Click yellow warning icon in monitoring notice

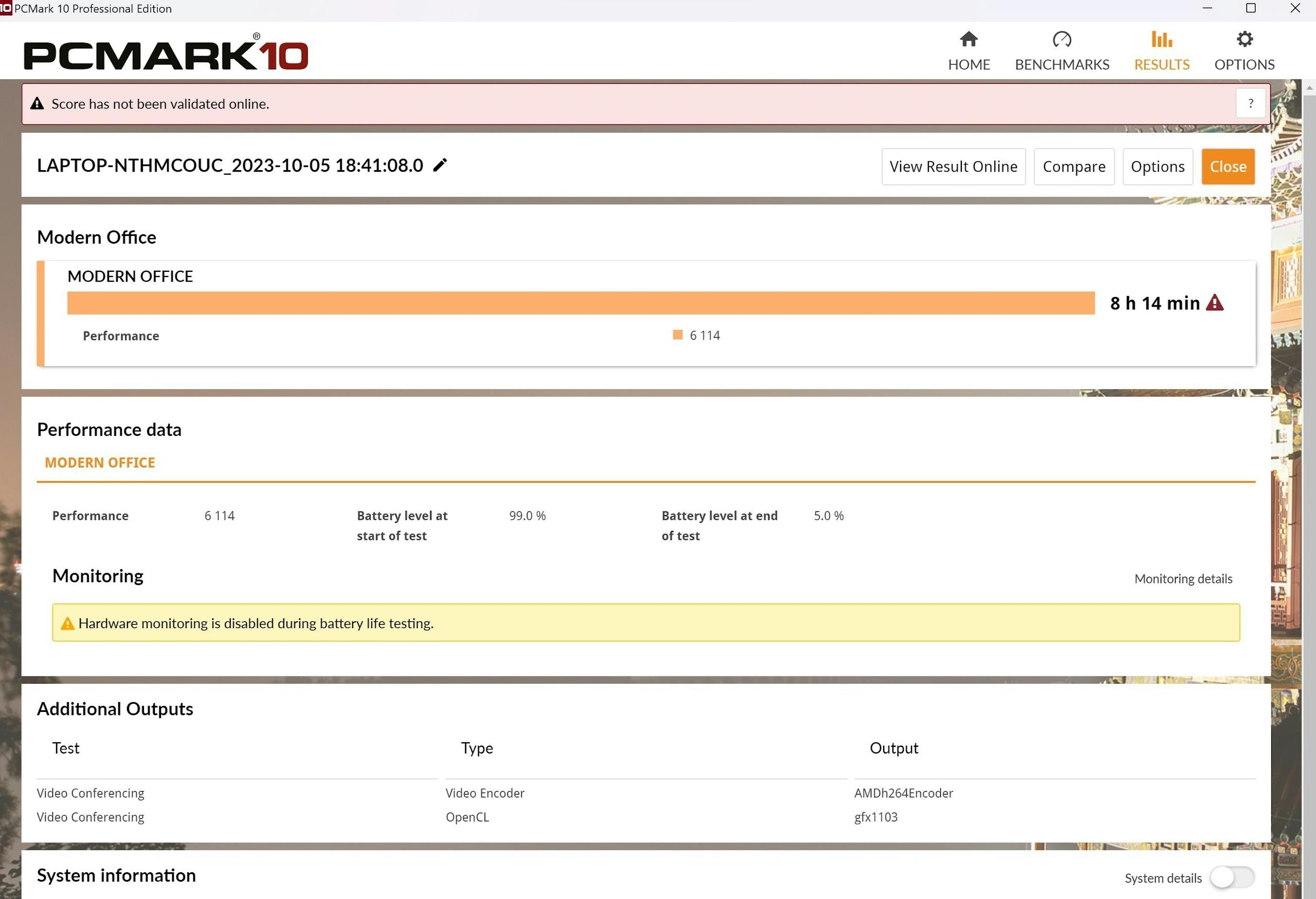click(67, 623)
